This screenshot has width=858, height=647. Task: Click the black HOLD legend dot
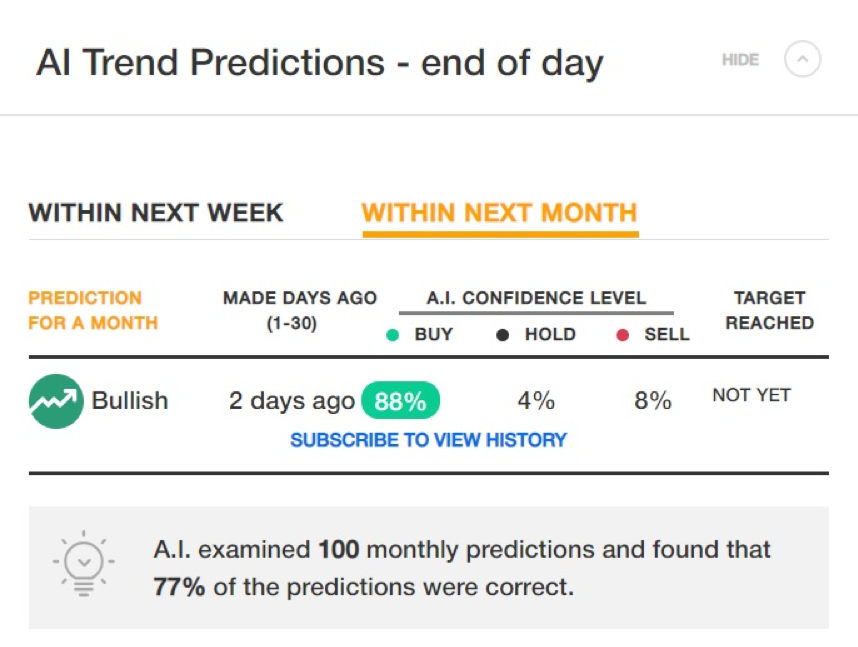(502, 334)
